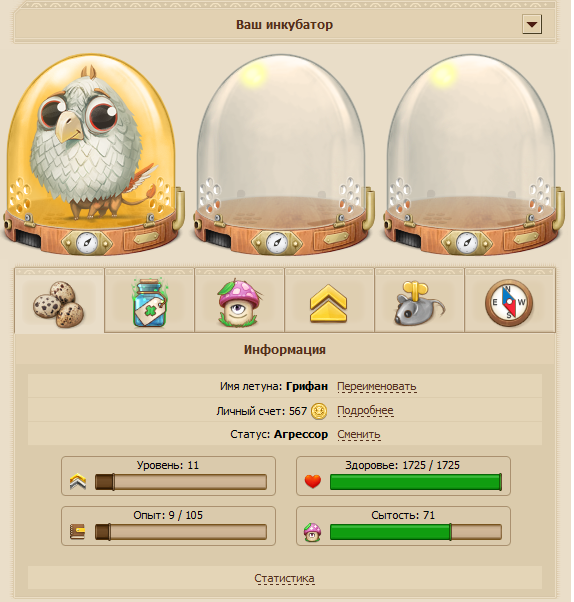Click the Переименовать link

point(376,386)
